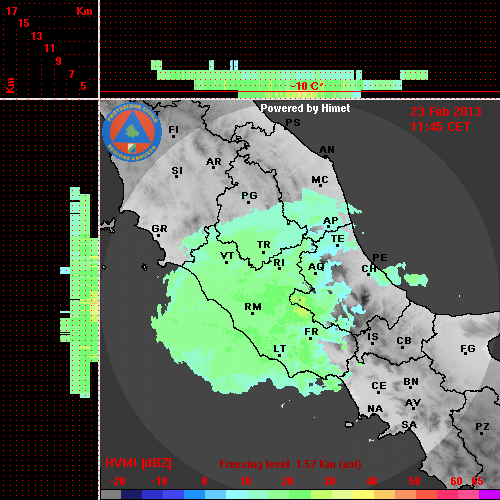500x500 pixels.
Task: Click the '50' dBZ scale value
Action: point(414,481)
